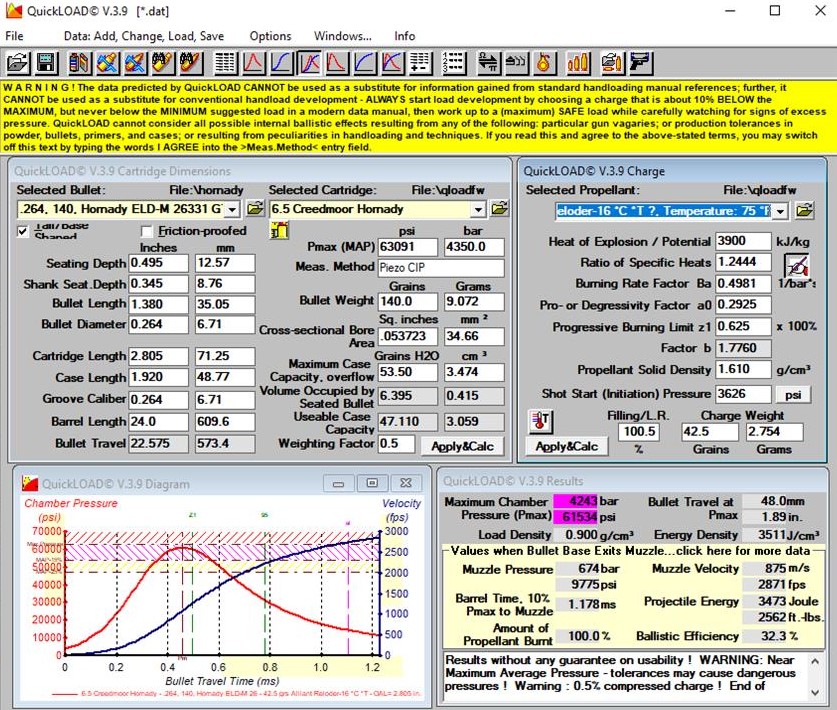
Task: Click the second binoculars bullet search icon
Action: [x=191, y=63]
